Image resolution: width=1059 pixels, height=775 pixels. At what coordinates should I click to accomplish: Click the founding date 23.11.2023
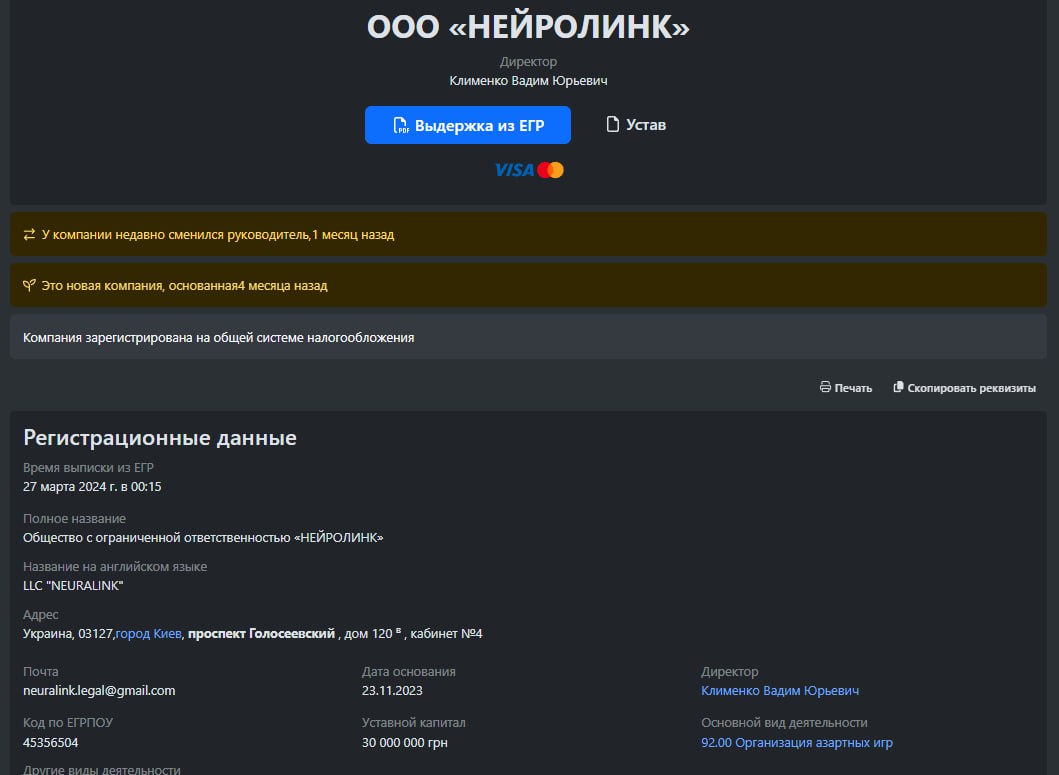click(x=392, y=691)
